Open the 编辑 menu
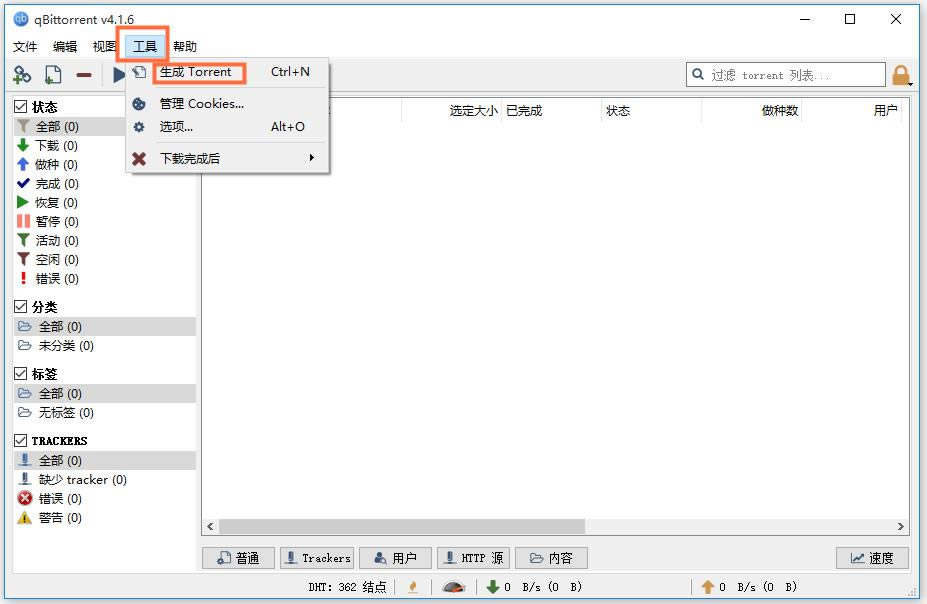Image resolution: width=927 pixels, height=604 pixels. [x=65, y=47]
